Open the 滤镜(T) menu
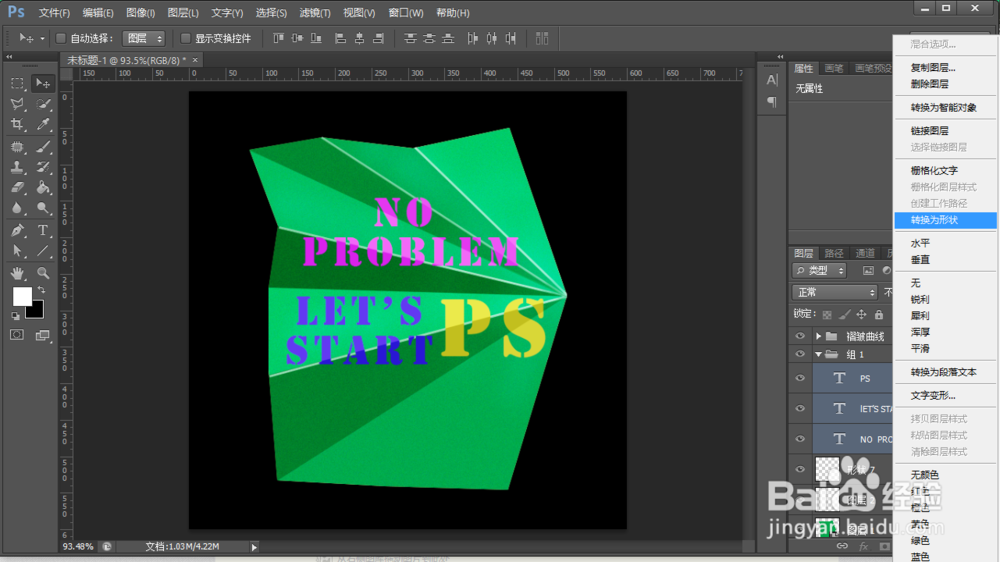 click(315, 13)
